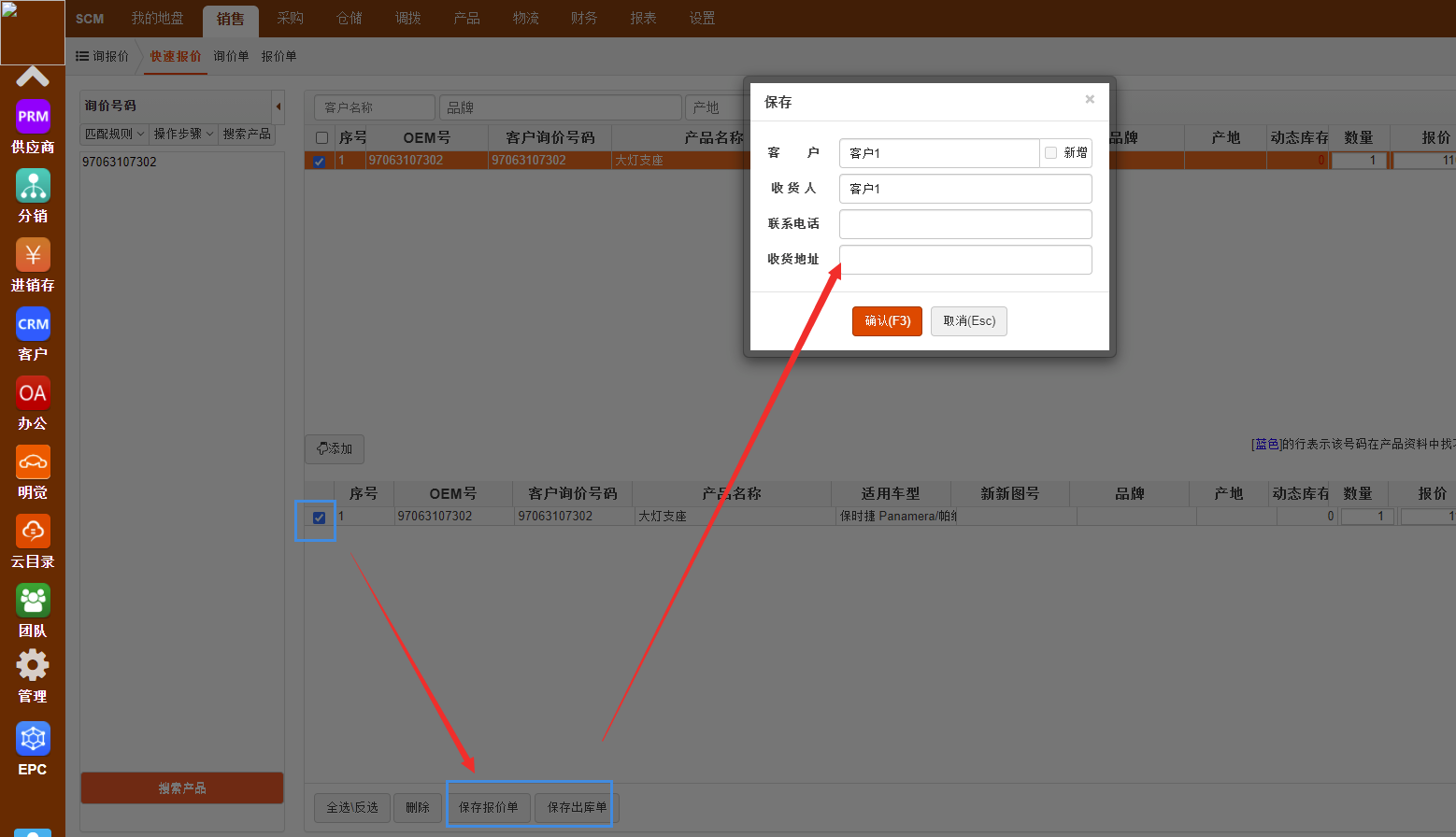Focus the 收货人 input field
This screenshot has width=1456, height=837.
965,189
